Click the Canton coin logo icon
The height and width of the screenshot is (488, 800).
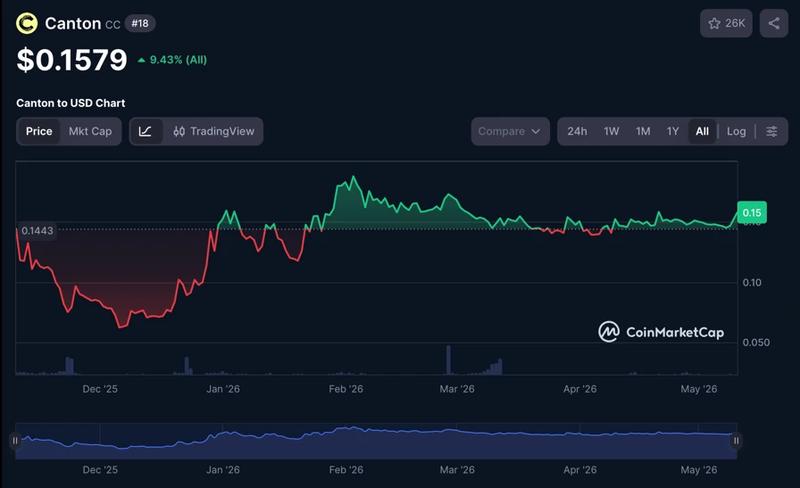click(27, 23)
